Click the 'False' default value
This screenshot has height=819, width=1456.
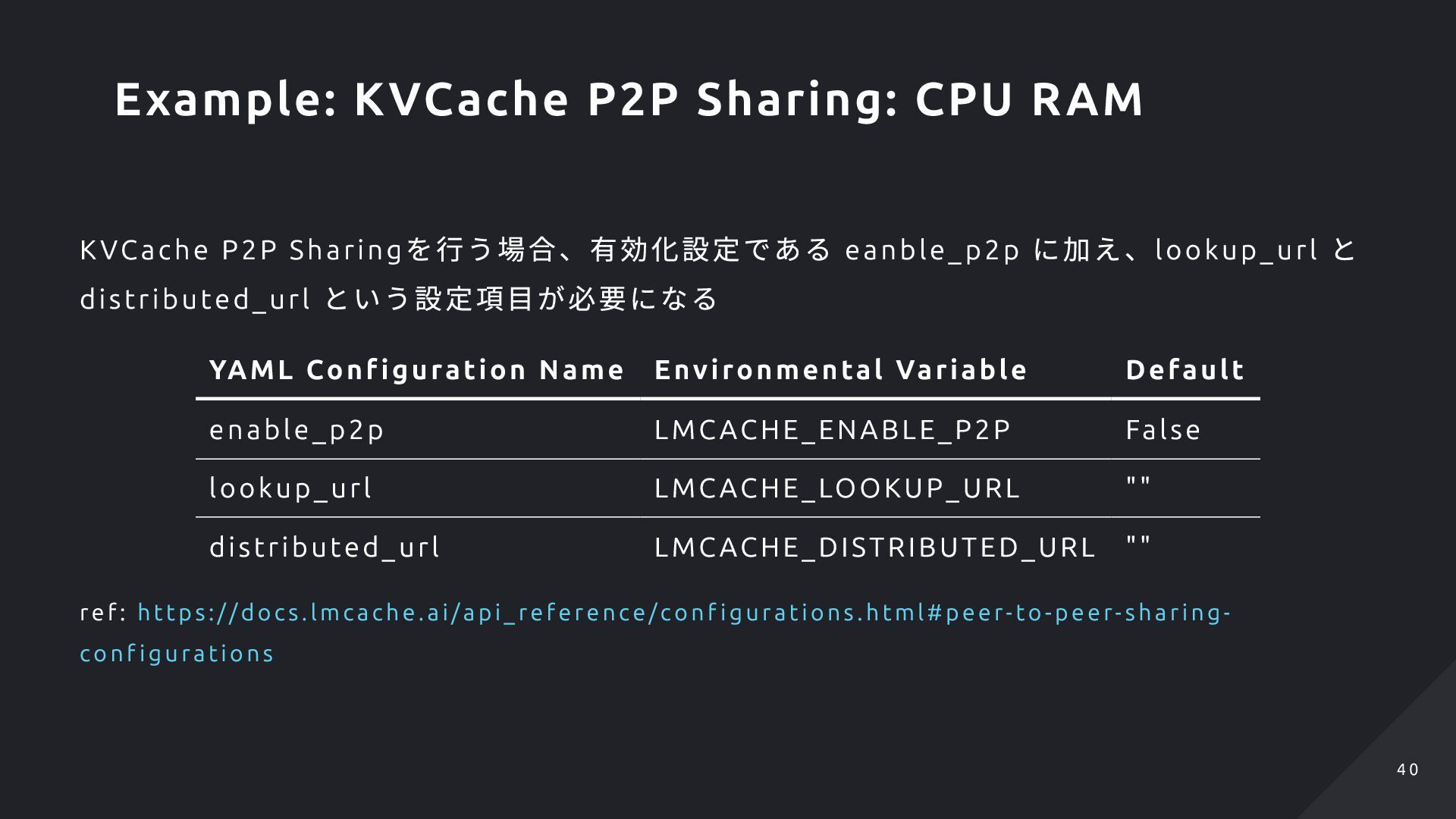[x=1163, y=430]
